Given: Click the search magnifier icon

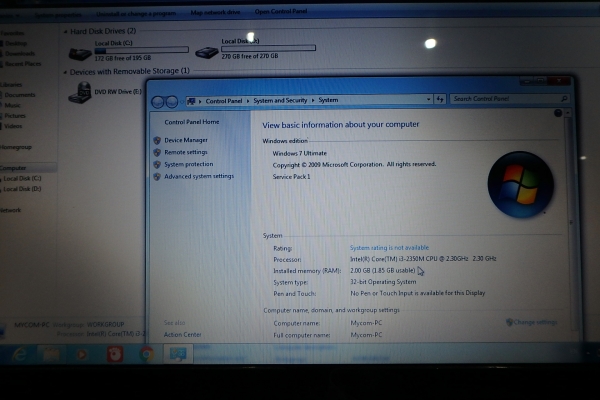Looking at the screenshot, I should click(564, 99).
